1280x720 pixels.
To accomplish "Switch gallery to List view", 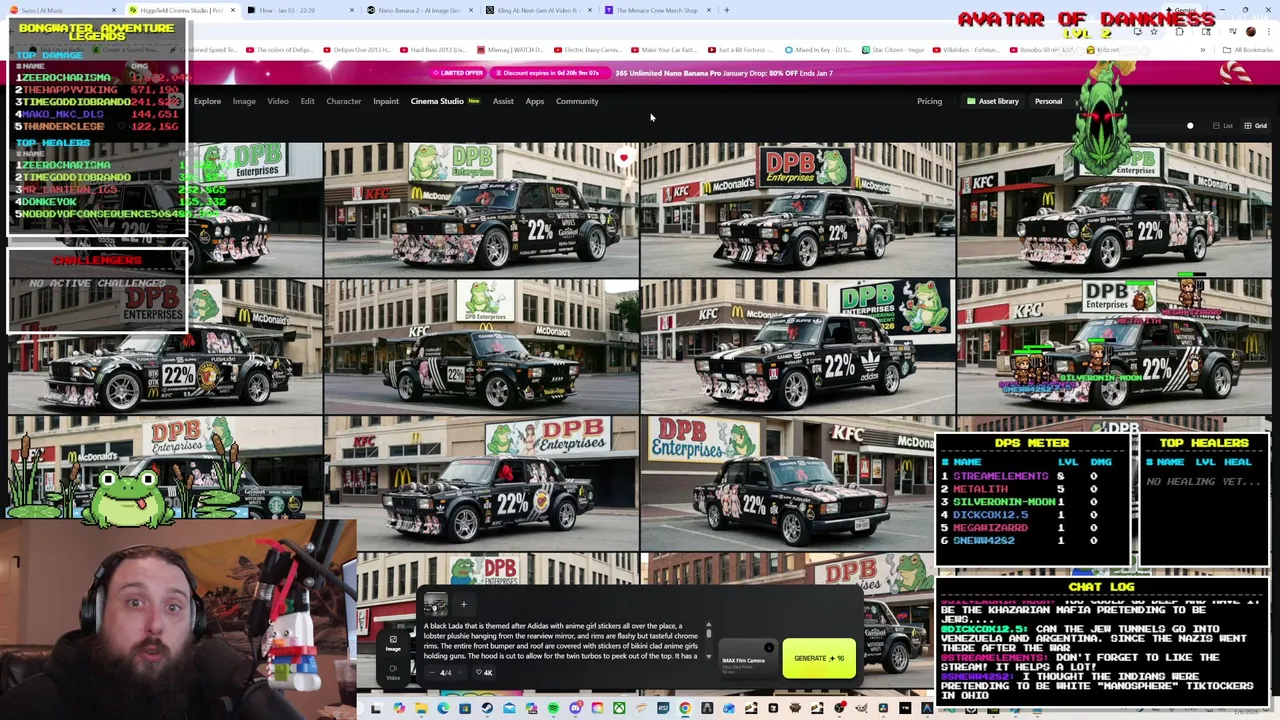I will tap(1223, 126).
